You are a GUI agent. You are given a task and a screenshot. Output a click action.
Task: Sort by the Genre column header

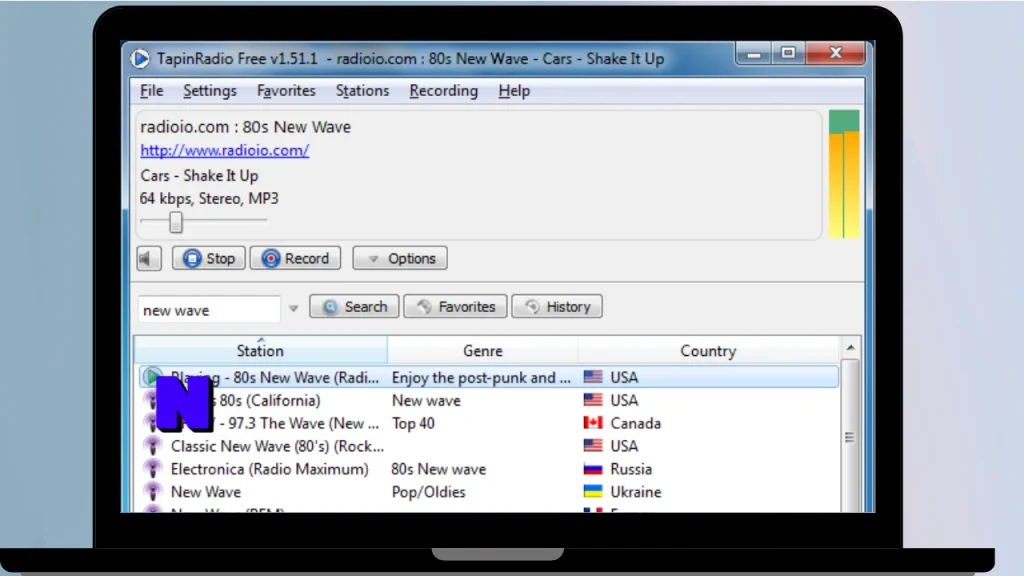483,351
